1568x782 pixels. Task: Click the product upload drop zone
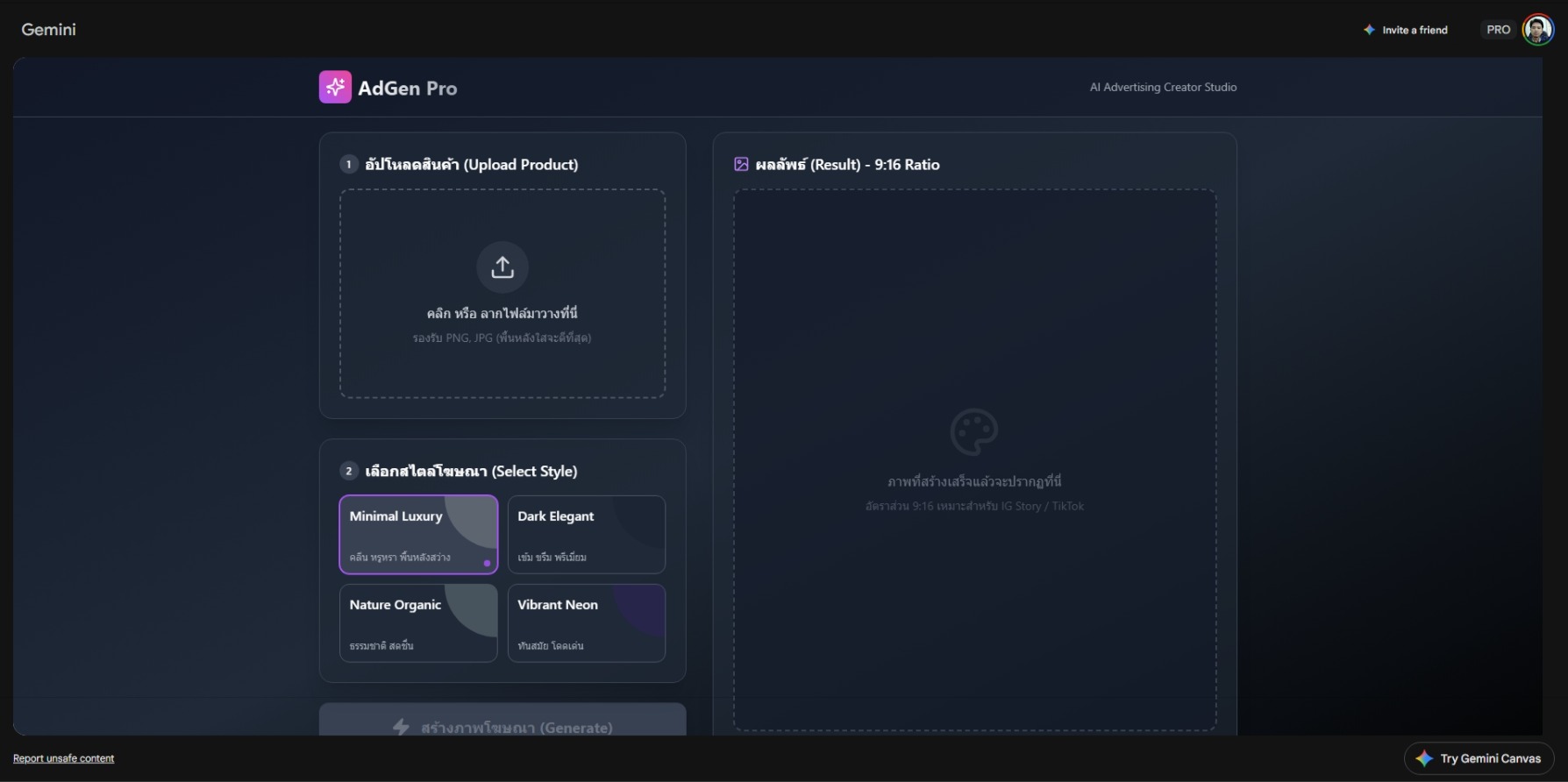(502, 294)
